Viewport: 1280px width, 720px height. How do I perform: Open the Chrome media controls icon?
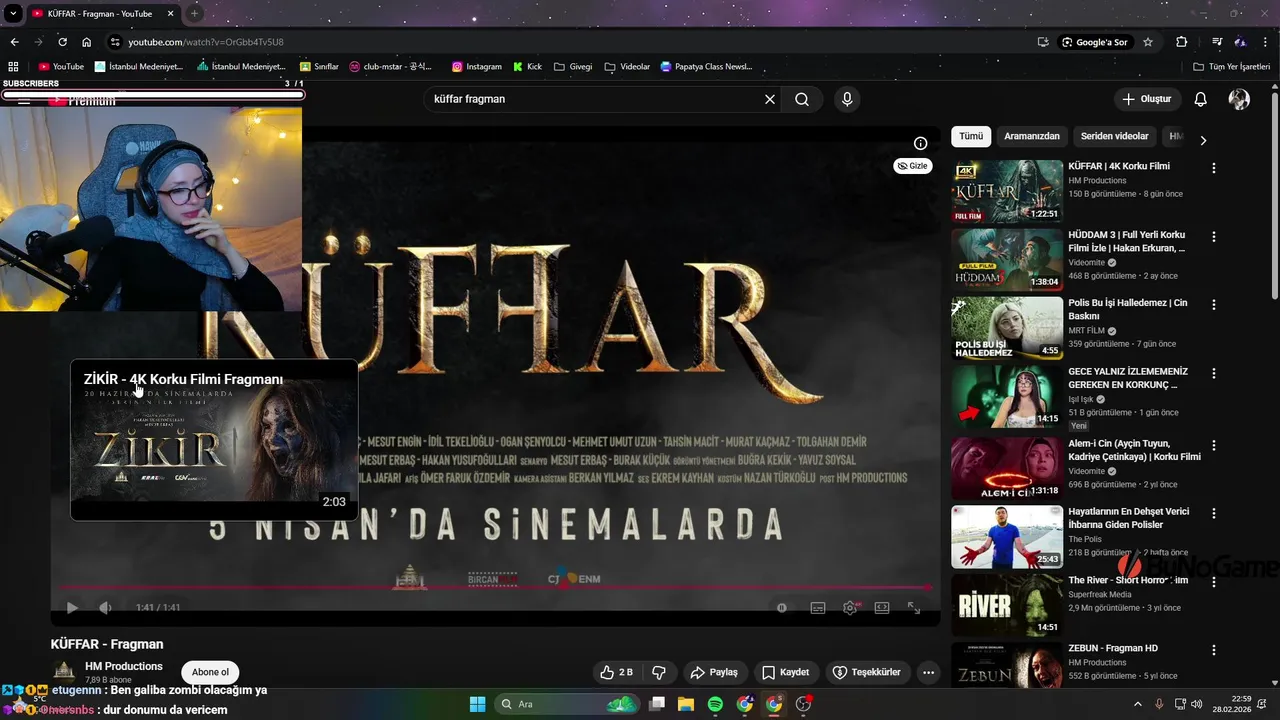[1217, 42]
